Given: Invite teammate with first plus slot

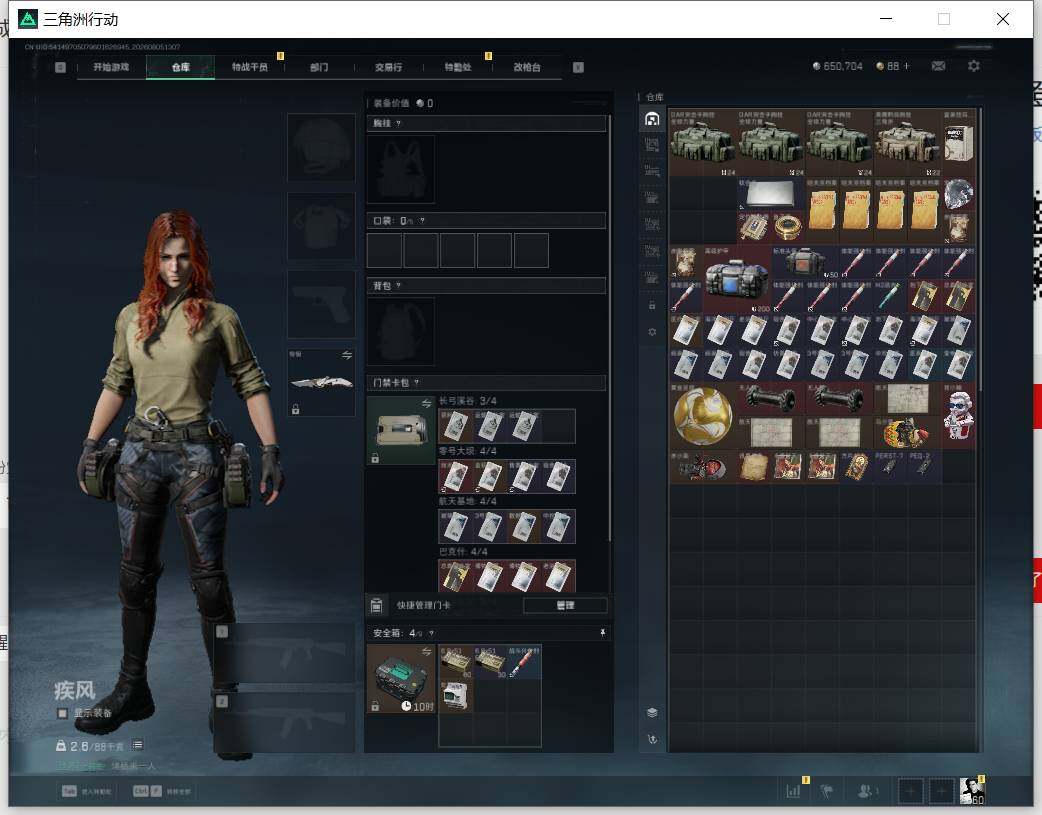Looking at the screenshot, I should point(910,791).
